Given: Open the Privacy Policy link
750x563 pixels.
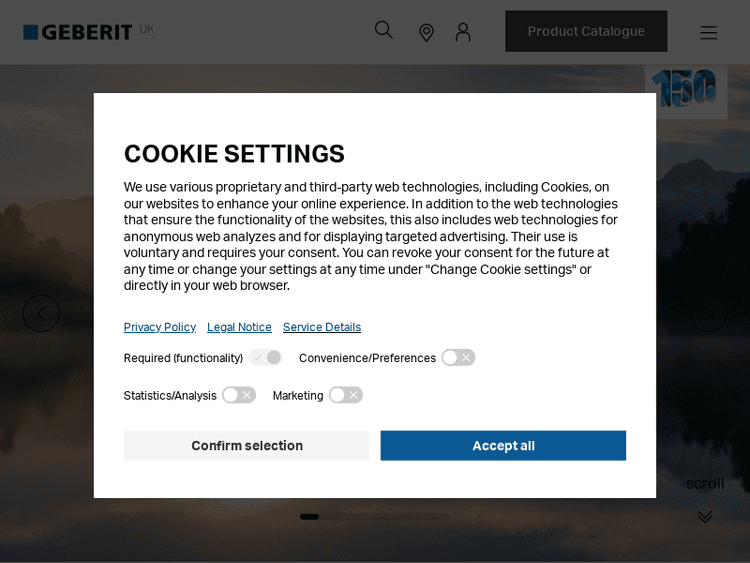Looking at the screenshot, I should tap(160, 327).
